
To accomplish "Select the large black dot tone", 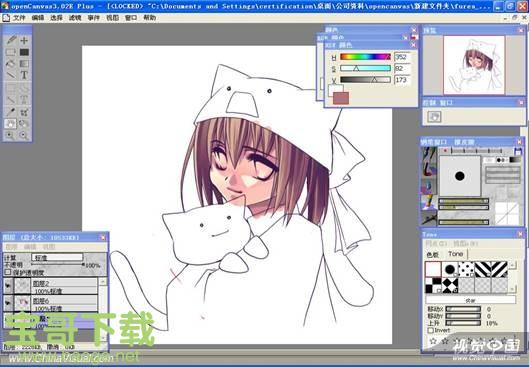I will [x=450, y=270].
